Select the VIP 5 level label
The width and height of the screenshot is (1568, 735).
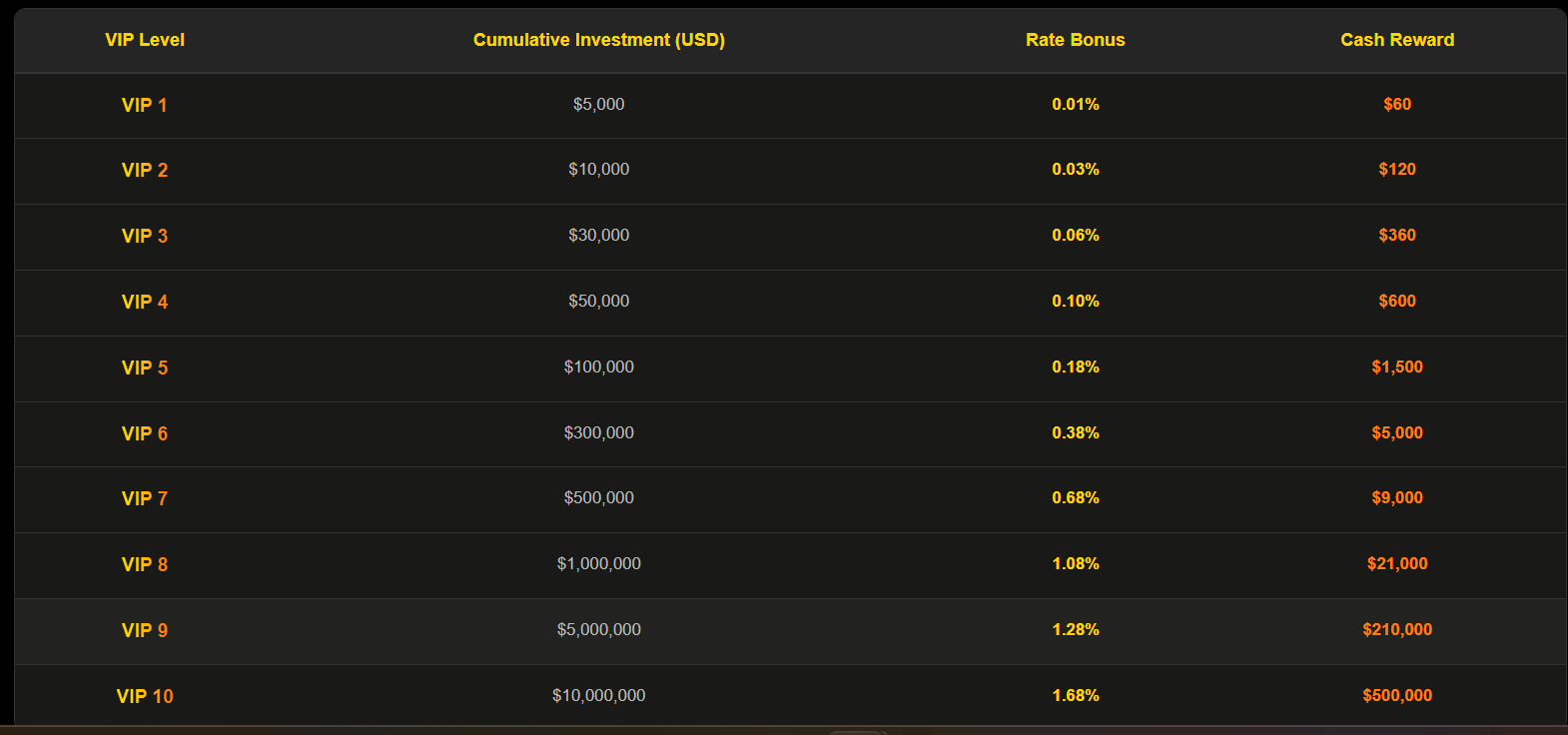pyautogui.click(x=145, y=367)
